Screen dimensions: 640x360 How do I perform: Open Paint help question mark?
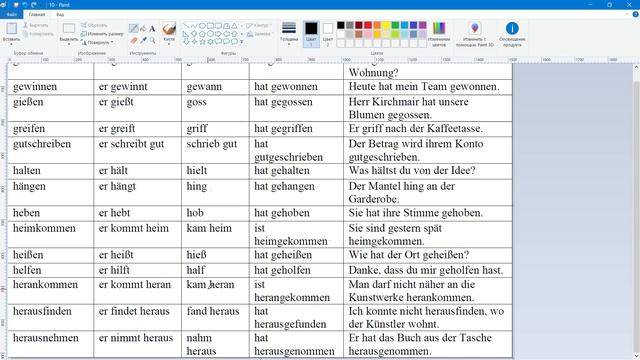635,14
